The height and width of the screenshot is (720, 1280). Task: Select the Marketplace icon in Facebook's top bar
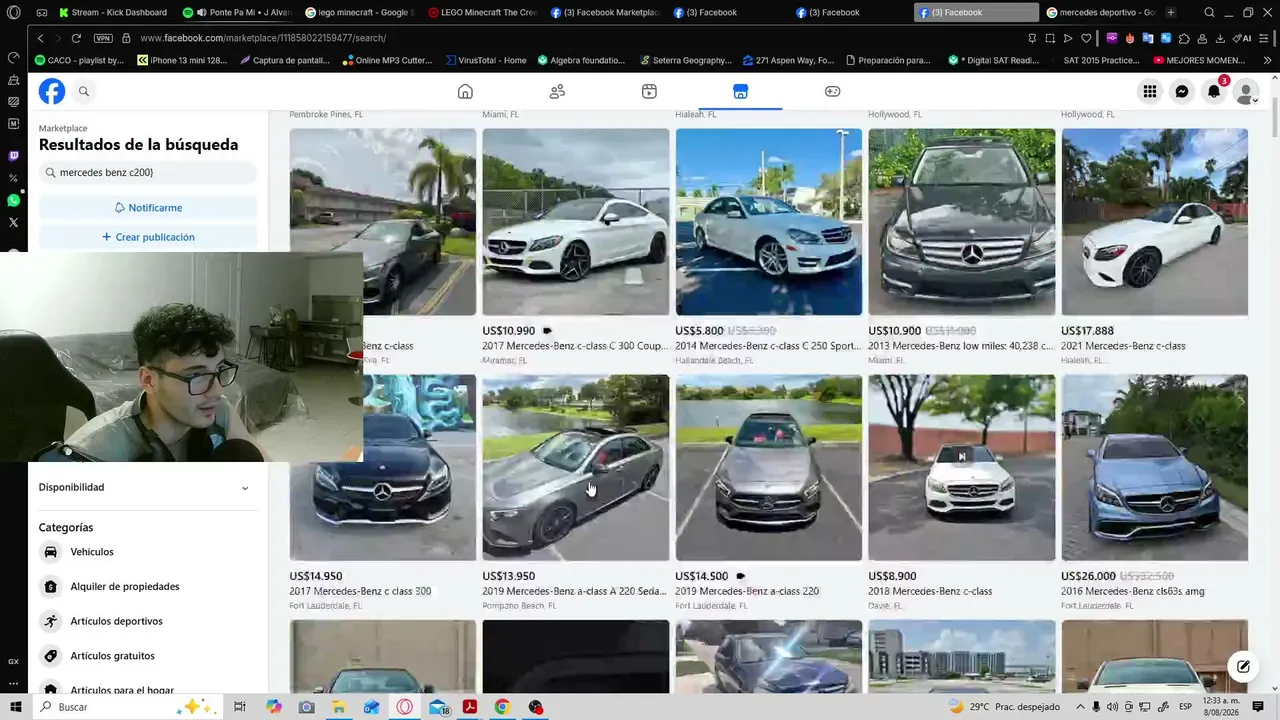point(740,91)
